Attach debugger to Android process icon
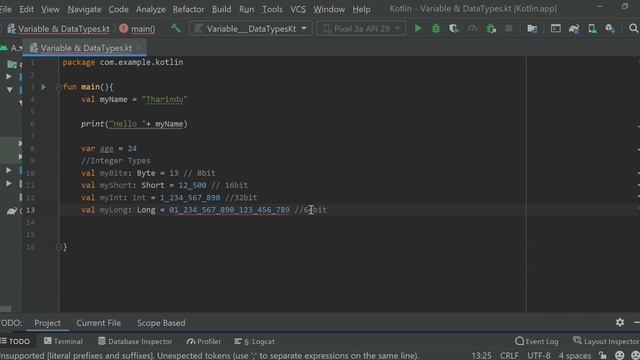This screenshot has width=640, height=360. [491, 28]
